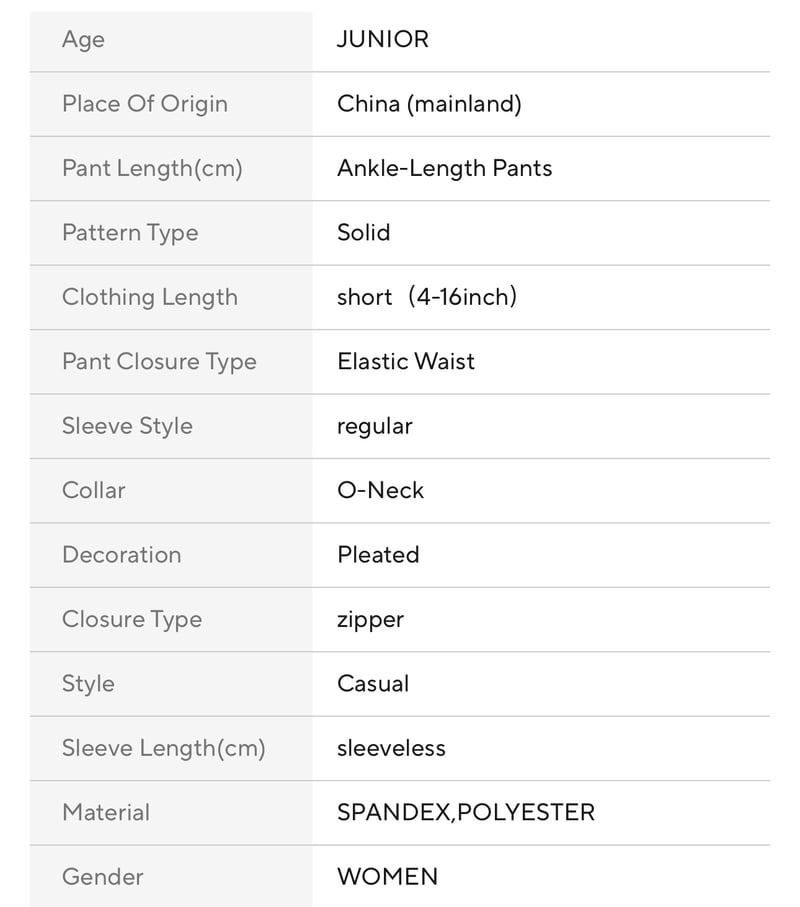The height and width of the screenshot is (907, 800).
Task: Click the Pattern Type label
Action: (x=130, y=233)
